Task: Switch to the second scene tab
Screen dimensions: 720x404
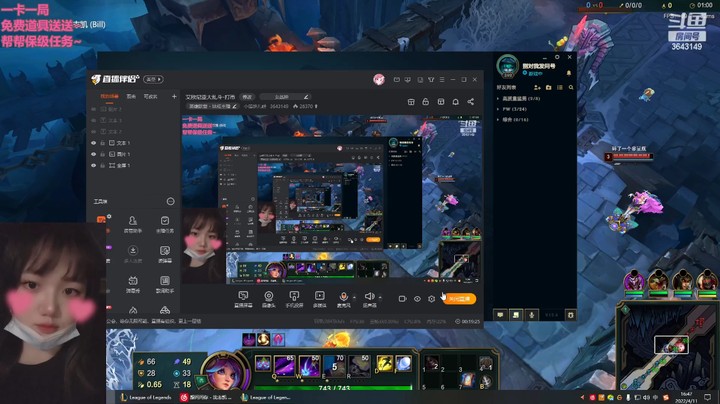Action: pos(131,96)
